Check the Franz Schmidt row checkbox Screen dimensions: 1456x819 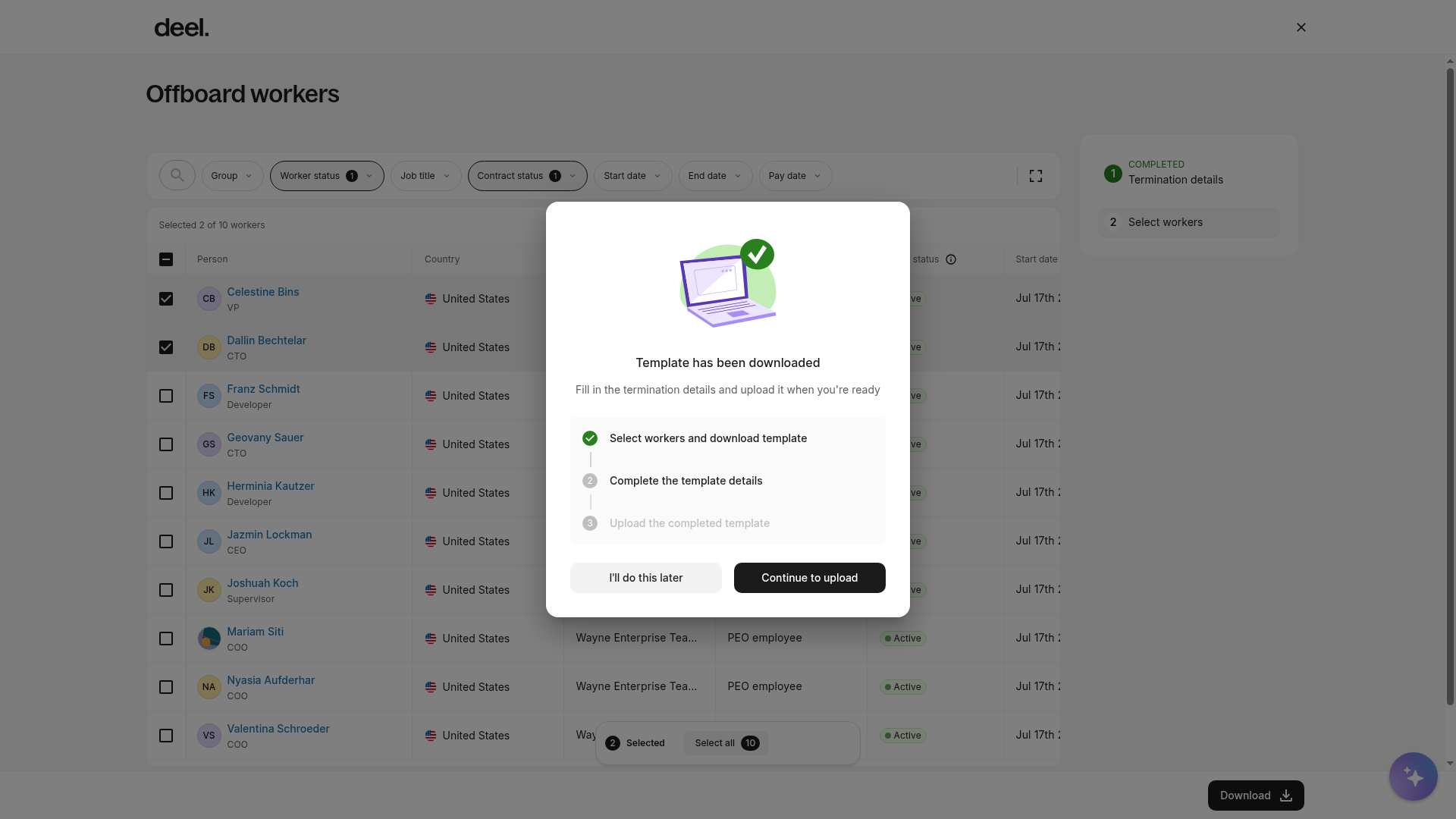point(166,396)
